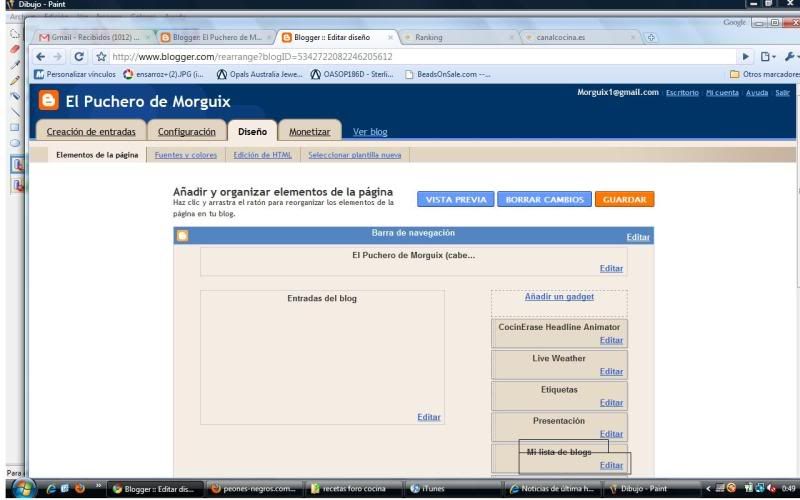Open the Personalizar vínculos bookmark

(x=75, y=74)
